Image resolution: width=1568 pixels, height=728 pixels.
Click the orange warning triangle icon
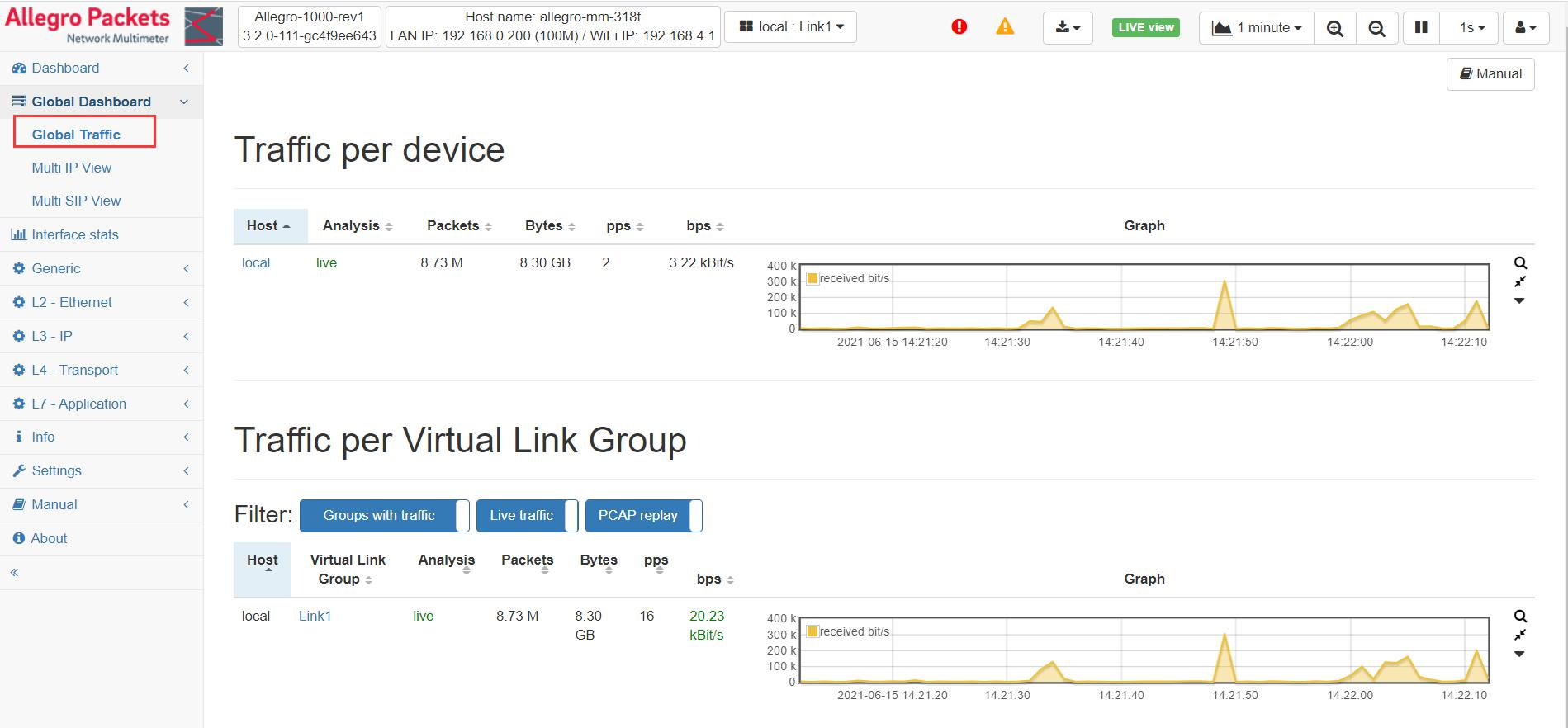click(1004, 27)
